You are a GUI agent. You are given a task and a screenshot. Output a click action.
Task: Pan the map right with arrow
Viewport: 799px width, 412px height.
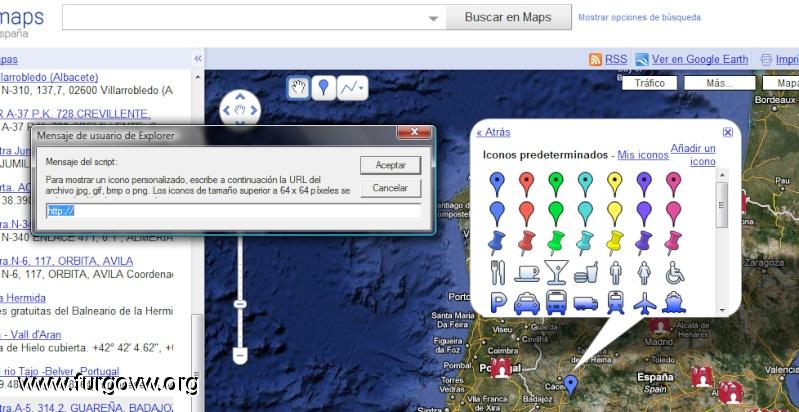click(254, 110)
